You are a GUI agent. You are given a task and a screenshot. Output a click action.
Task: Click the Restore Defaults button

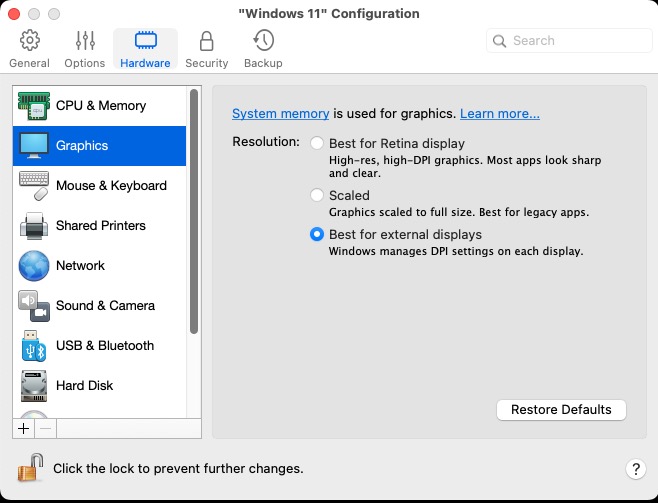coord(561,409)
